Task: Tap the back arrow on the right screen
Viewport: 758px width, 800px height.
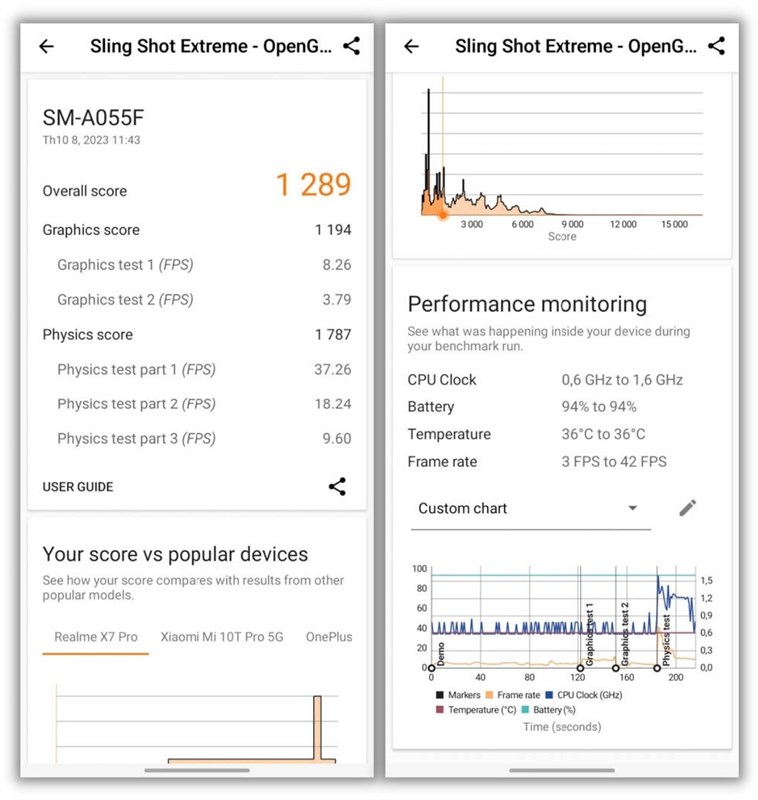Action: tap(411, 46)
